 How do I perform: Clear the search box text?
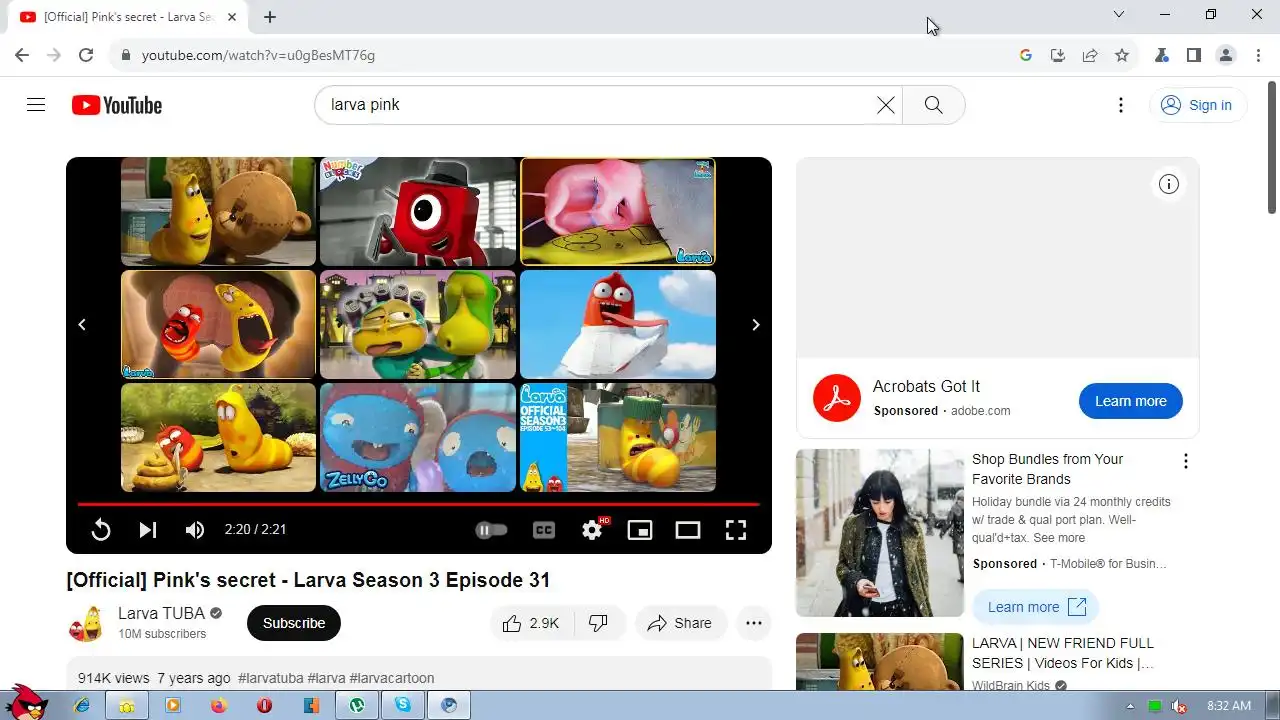pos(885,105)
